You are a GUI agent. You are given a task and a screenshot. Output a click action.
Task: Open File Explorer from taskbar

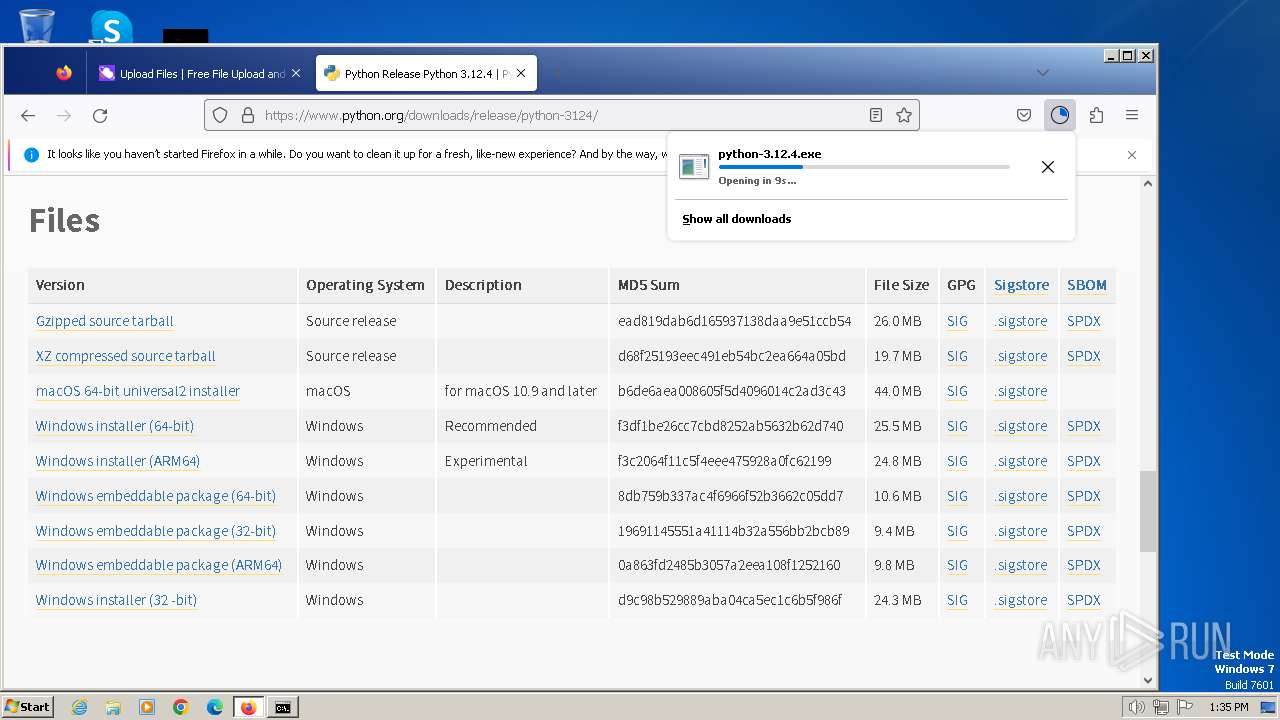(x=113, y=707)
